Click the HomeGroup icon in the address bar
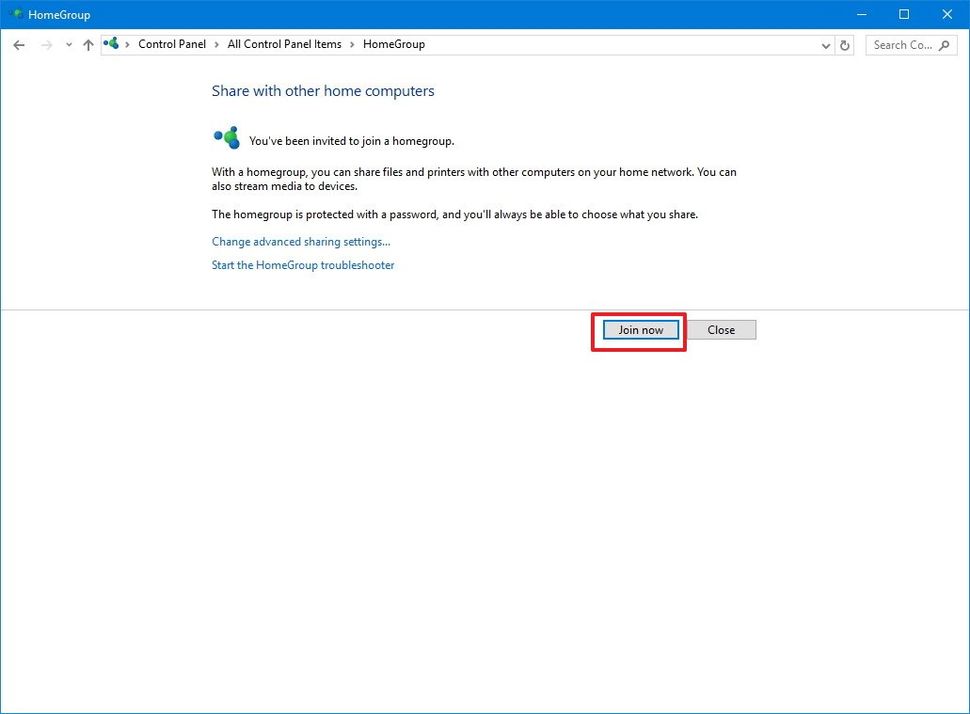The height and width of the screenshot is (714, 970). tap(111, 44)
